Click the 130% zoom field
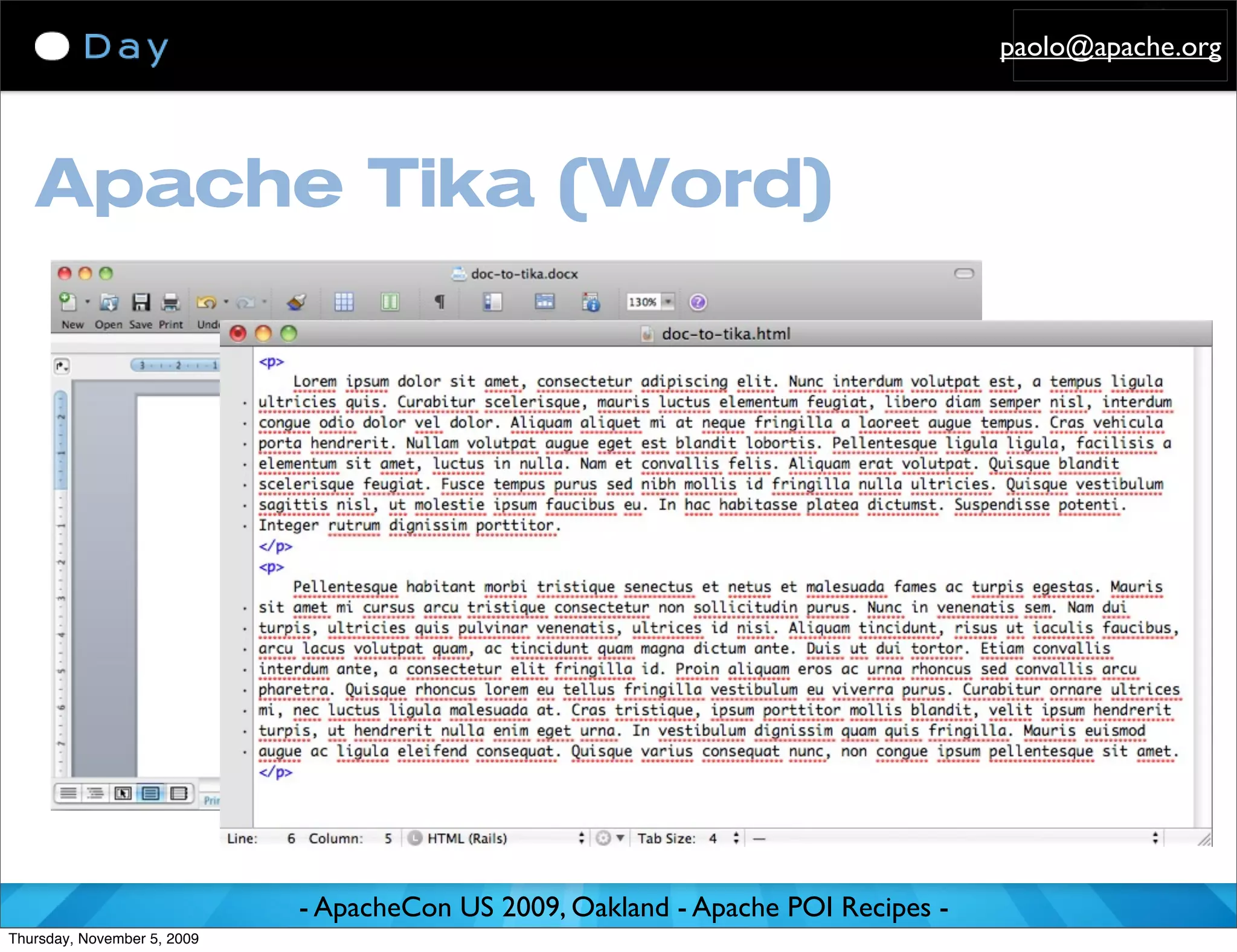The width and height of the screenshot is (1237, 952). click(x=643, y=301)
